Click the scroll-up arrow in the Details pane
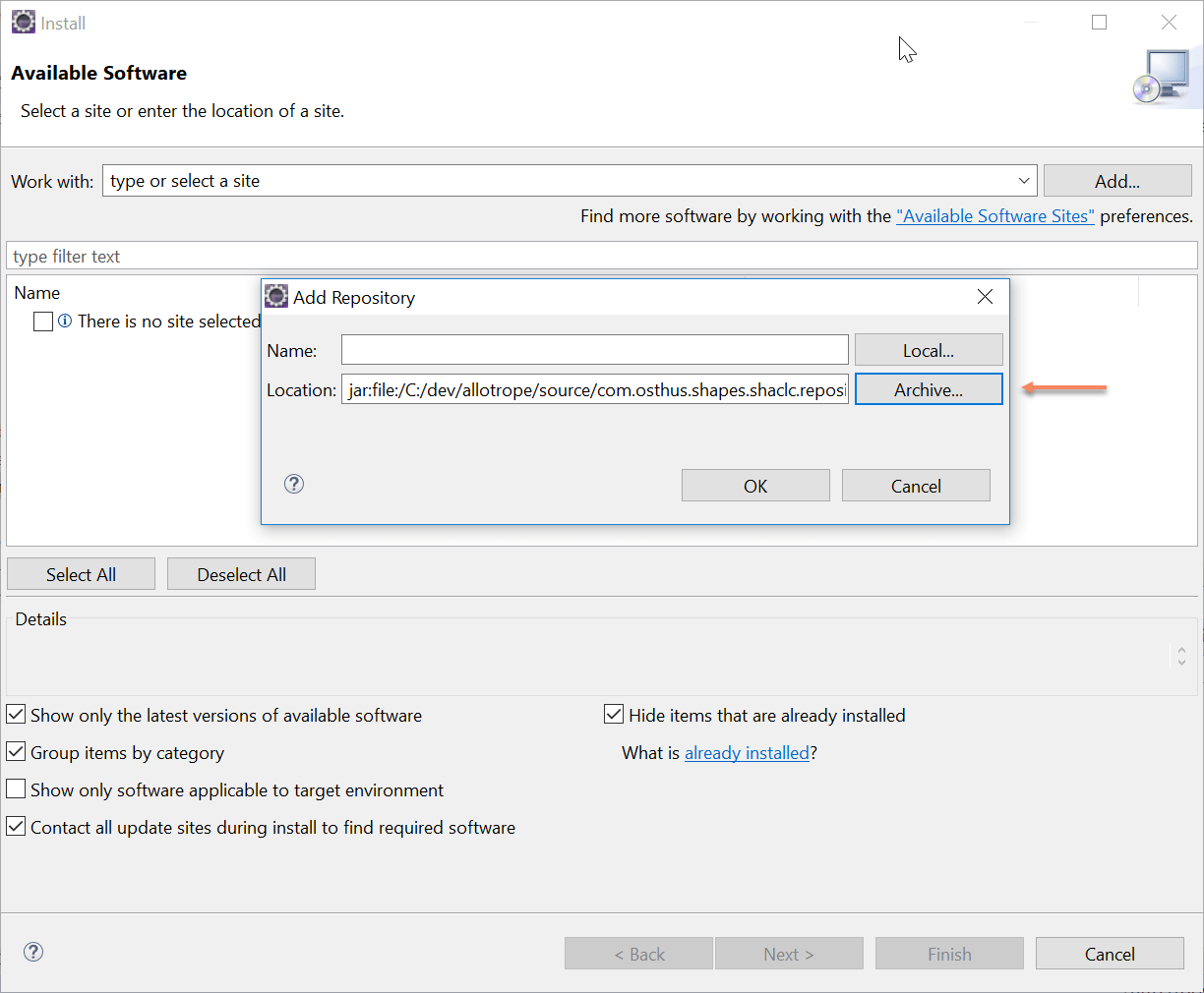 [1180, 650]
